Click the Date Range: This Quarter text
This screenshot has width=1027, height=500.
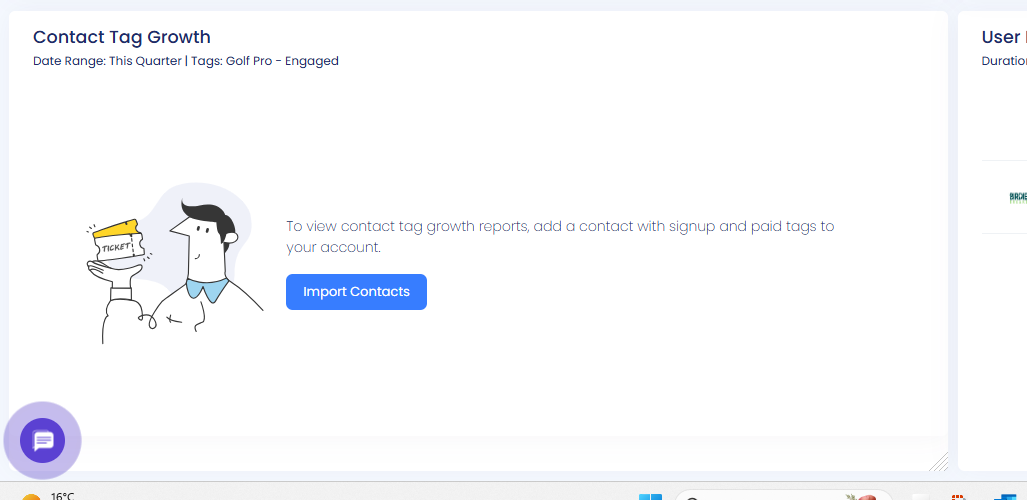click(x=107, y=61)
